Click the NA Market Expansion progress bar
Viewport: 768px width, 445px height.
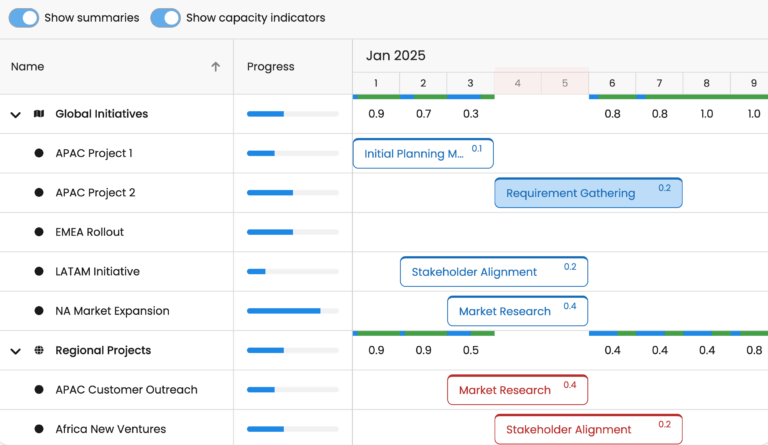tap(292, 311)
